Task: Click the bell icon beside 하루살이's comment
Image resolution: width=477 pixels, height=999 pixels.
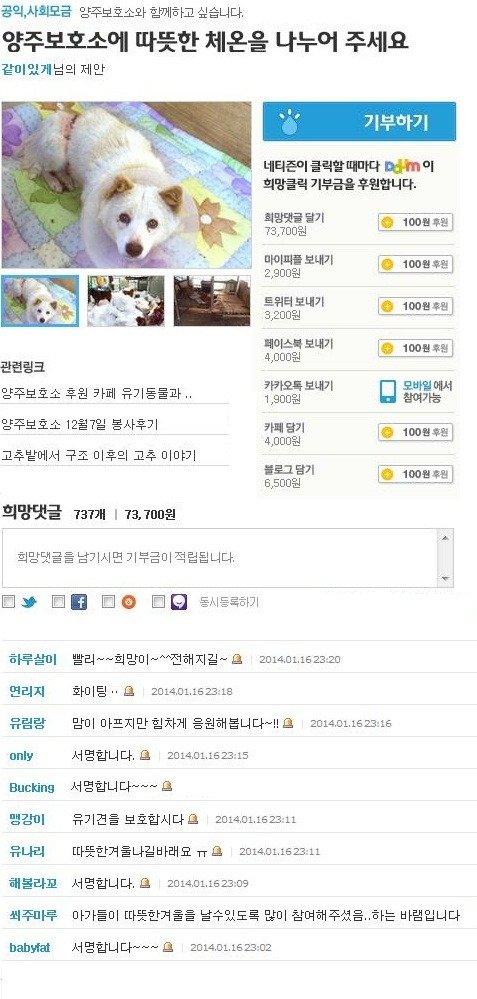Action: (x=237, y=659)
